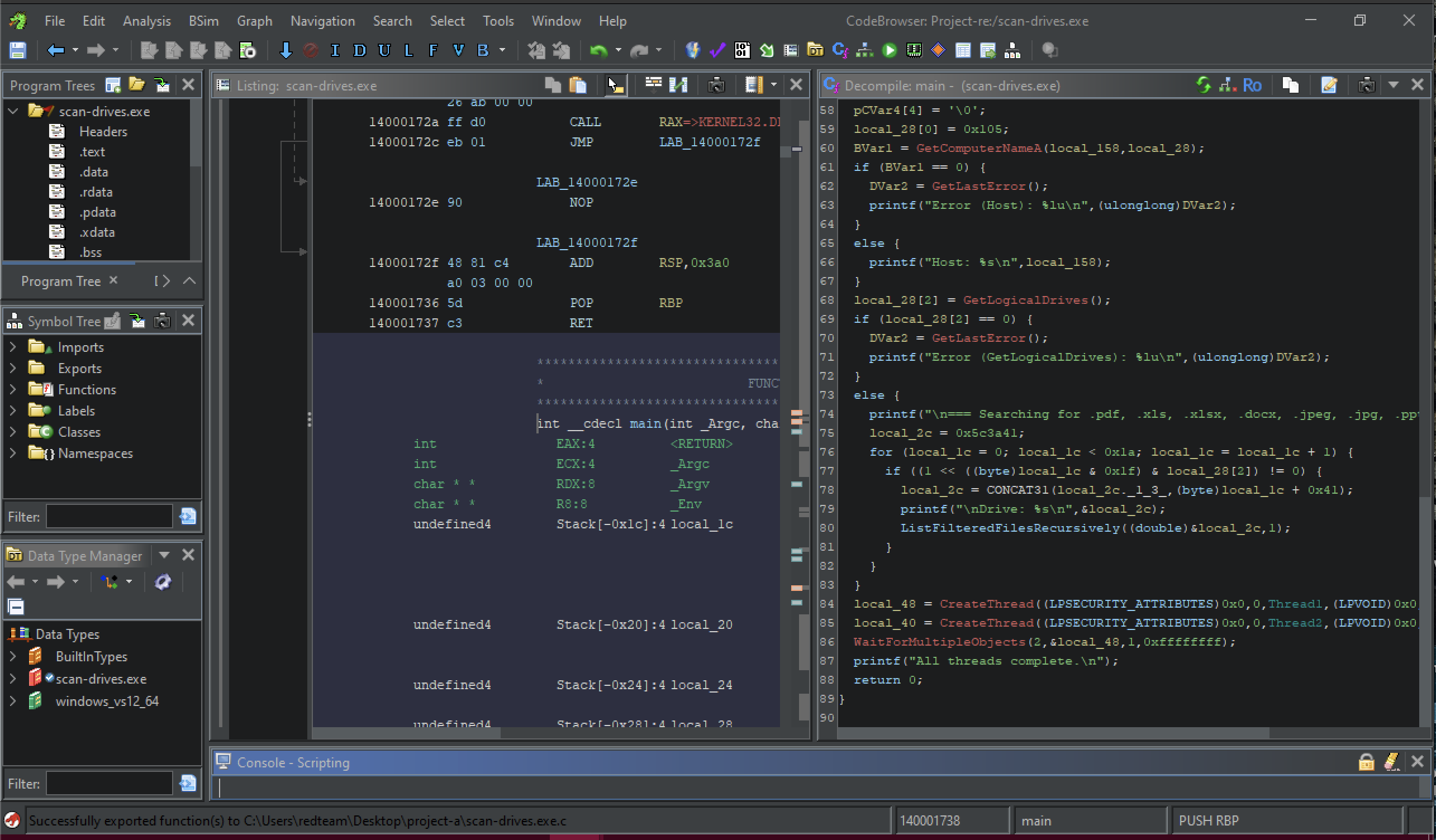Export decompiled function via the notepad icon
Viewport: 1436px width, 840px height.
(1328, 85)
